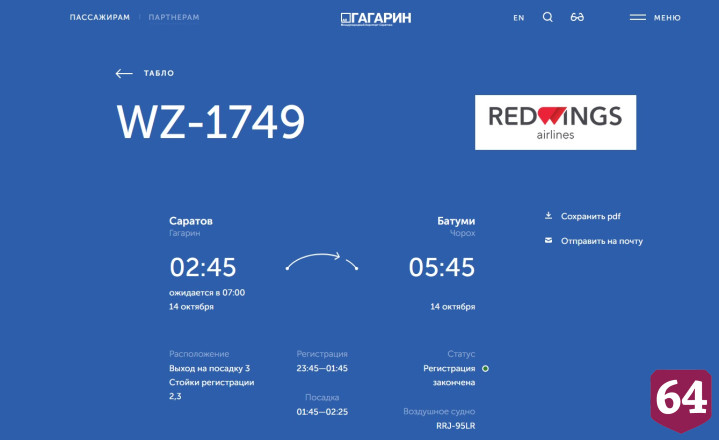
Task: Click the search magnifier icon
Action: pyautogui.click(x=548, y=17)
